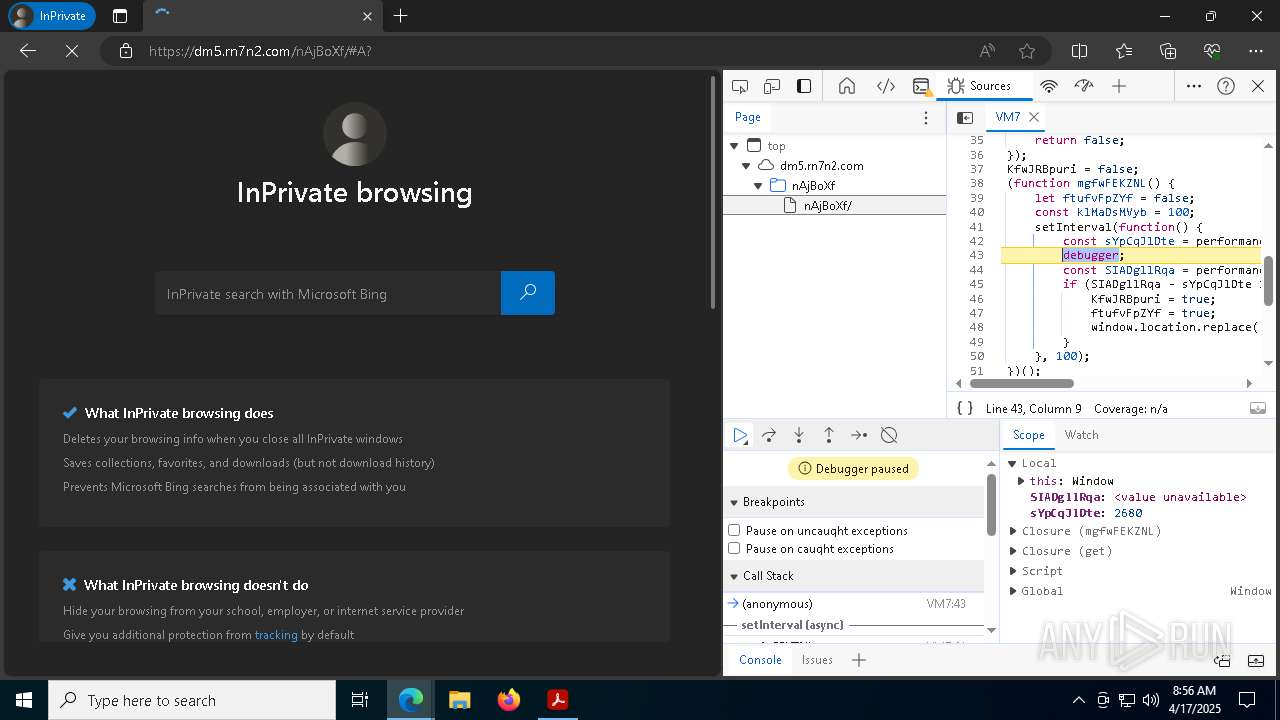This screenshot has height=720, width=1280.
Task: Hide the navigator sidebar
Action: (x=965, y=118)
